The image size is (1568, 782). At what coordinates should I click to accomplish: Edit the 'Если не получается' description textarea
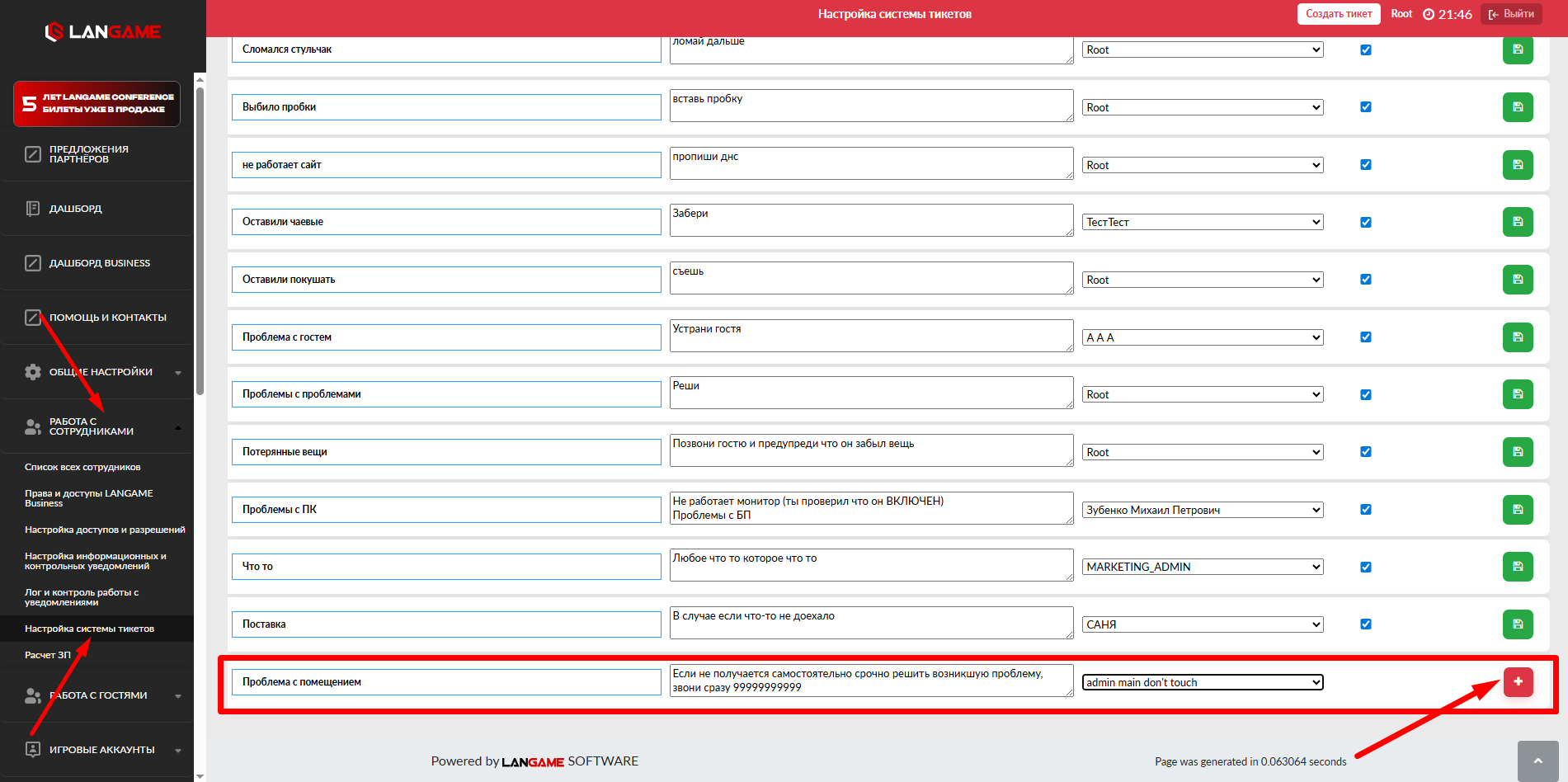[x=872, y=681]
